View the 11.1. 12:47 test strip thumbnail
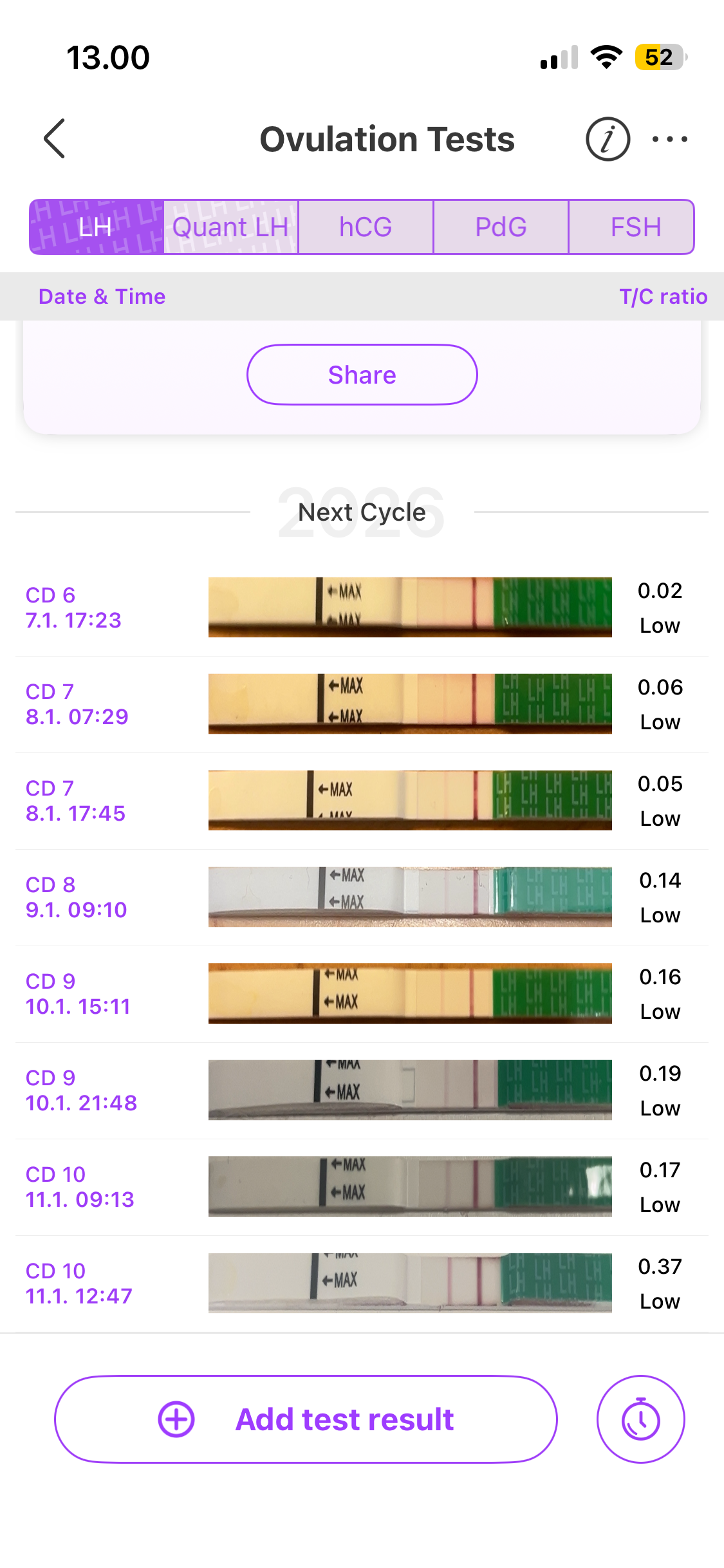724x1568 pixels. coord(410,1283)
